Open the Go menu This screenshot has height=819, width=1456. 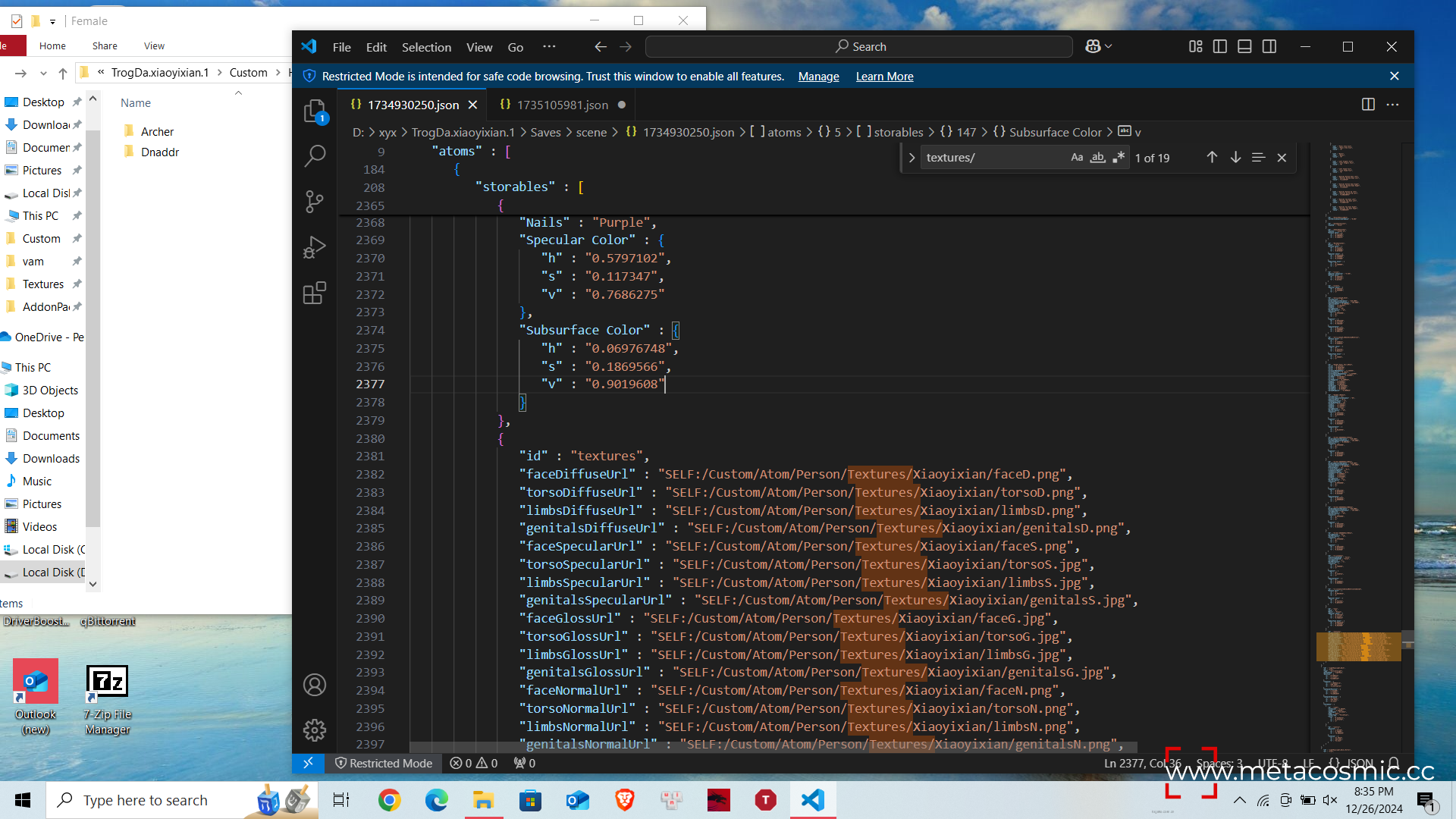pyautogui.click(x=516, y=47)
